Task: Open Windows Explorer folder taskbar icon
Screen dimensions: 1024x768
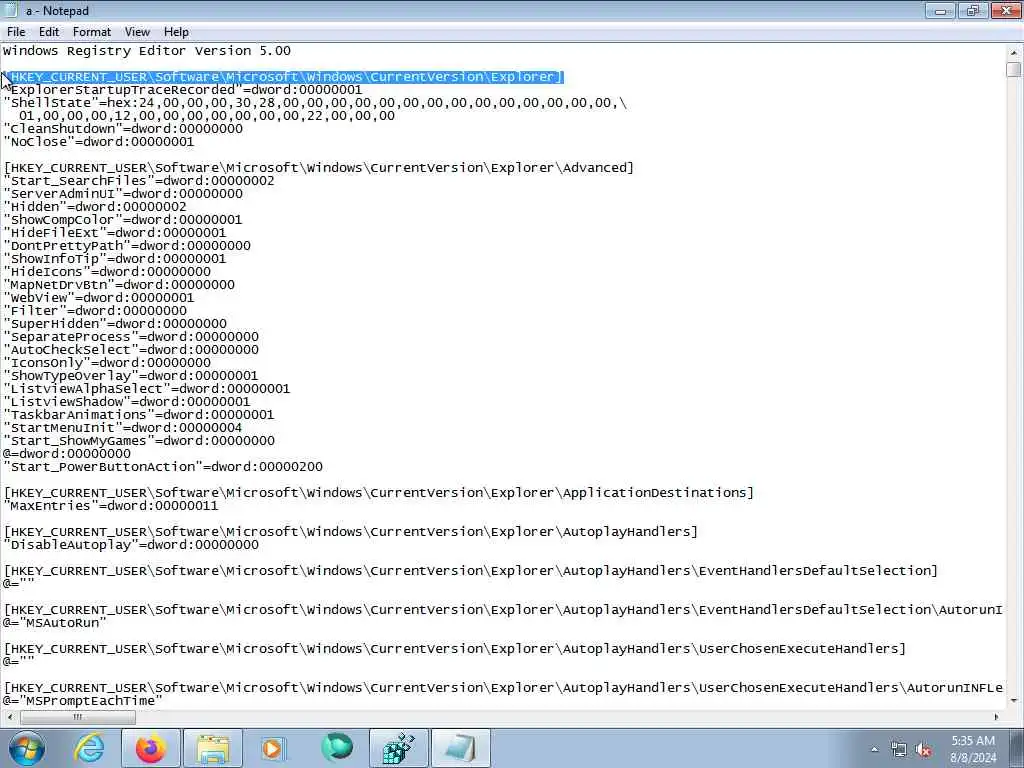Action: (x=213, y=748)
